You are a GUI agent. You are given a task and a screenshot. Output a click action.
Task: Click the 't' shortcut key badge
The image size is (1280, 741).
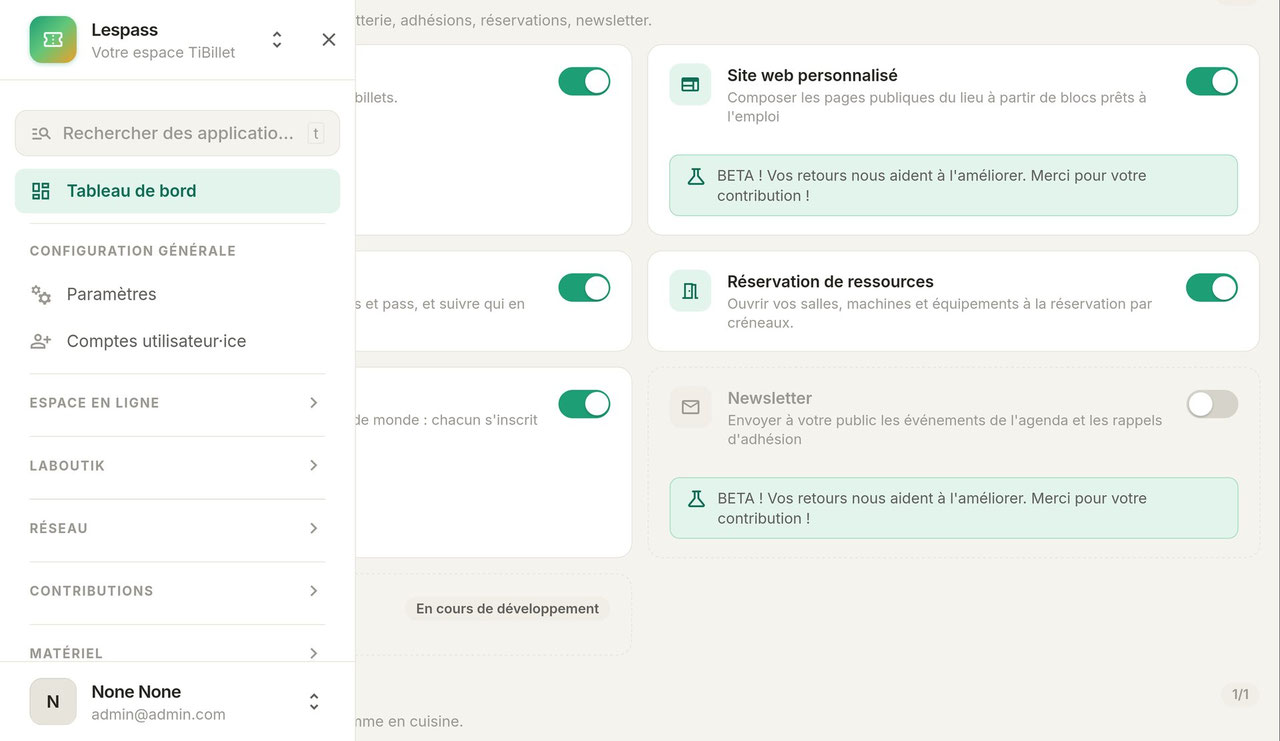316,133
